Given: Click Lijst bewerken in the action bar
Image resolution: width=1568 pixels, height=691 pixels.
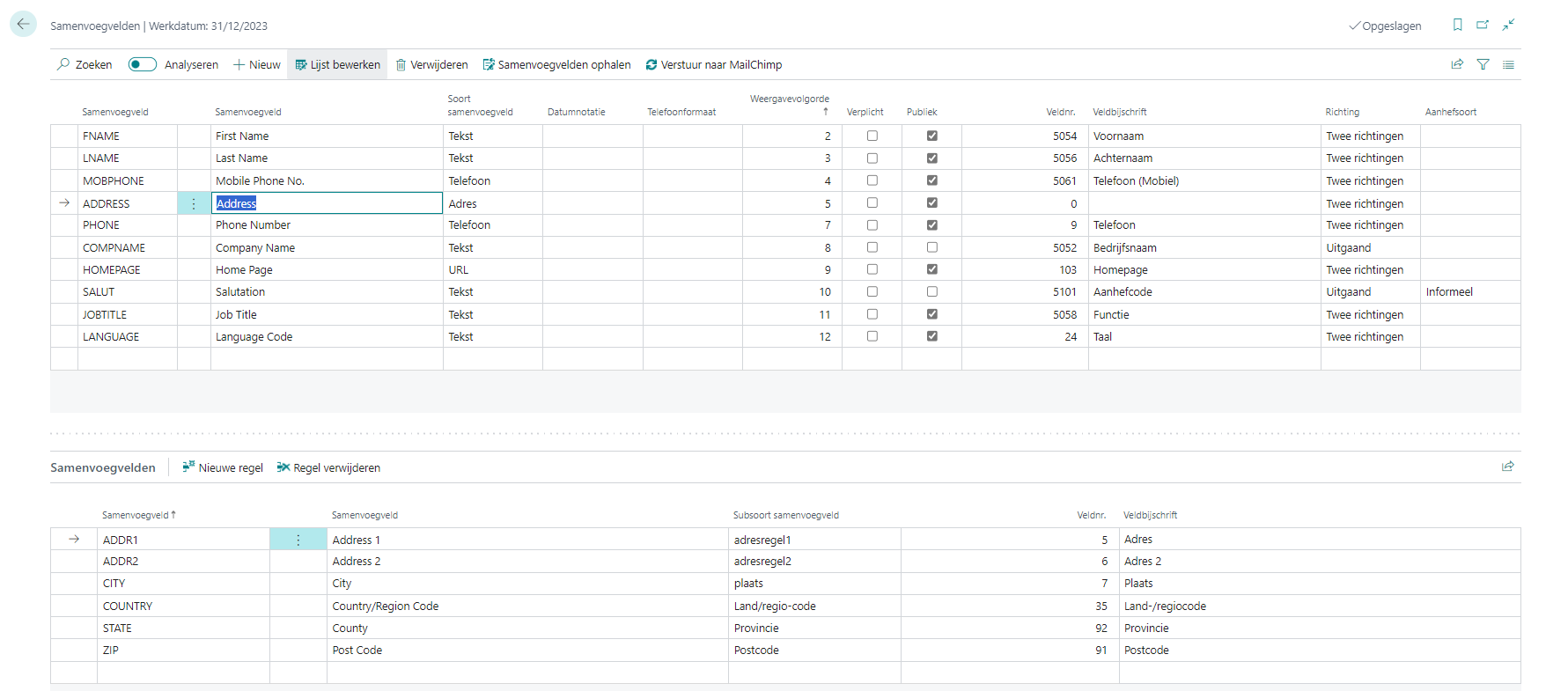Looking at the screenshot, I should click(337, 64).
